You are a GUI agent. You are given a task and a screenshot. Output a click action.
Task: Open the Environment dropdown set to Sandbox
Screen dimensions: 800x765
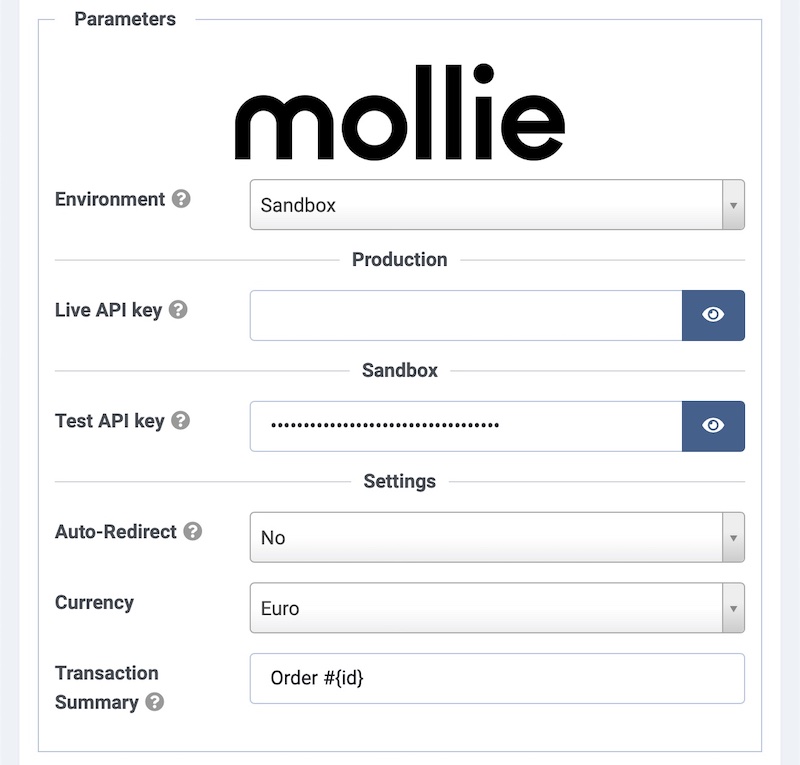[486, 205]
